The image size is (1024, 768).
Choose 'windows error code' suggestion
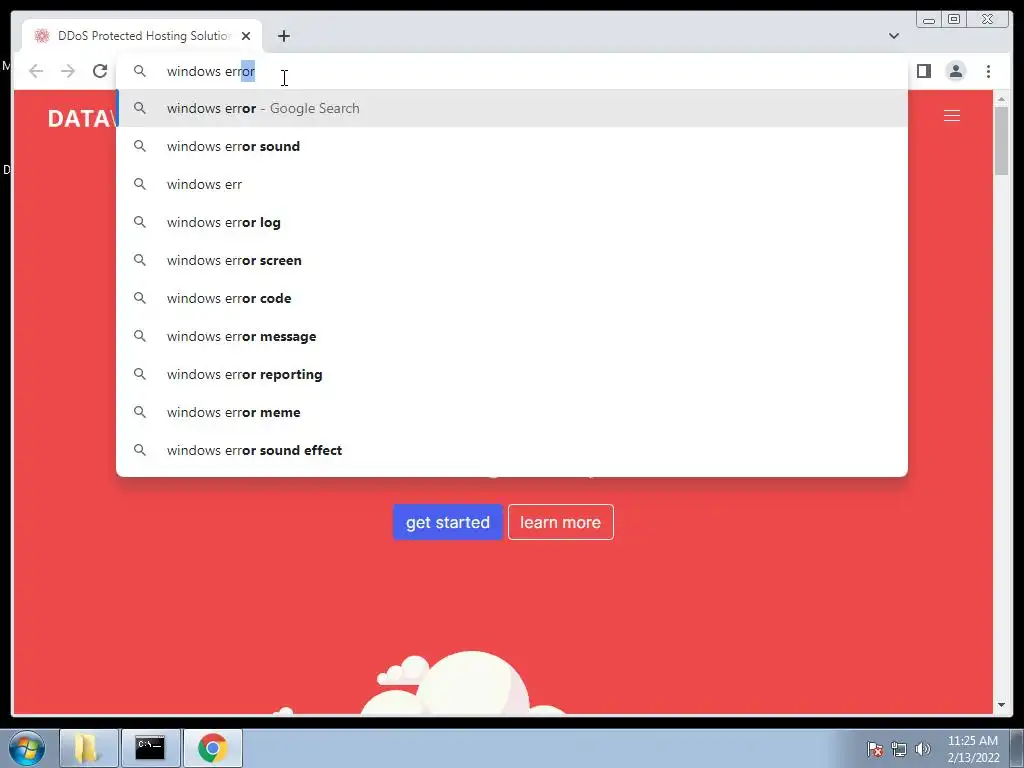(x=512, y=298)
